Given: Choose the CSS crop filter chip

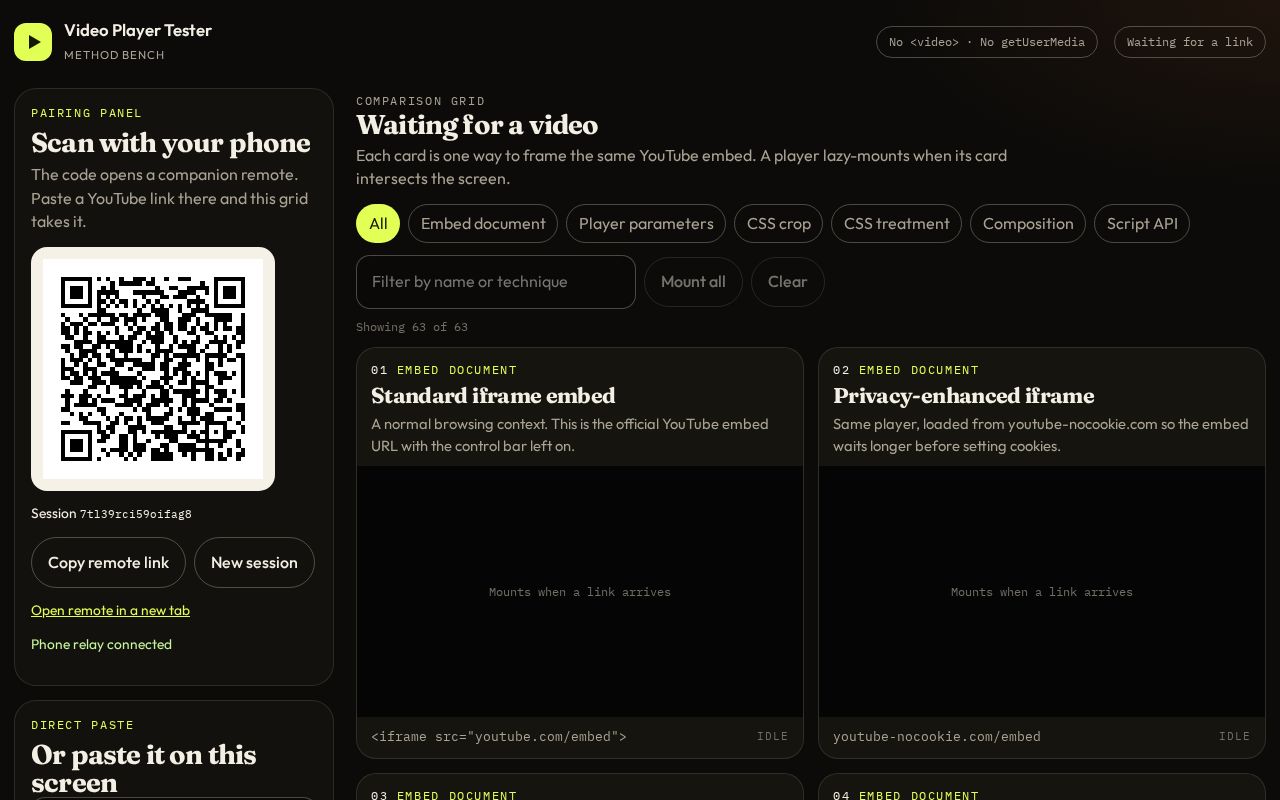Looking at the screenshot, I should [x=779, y=224].
